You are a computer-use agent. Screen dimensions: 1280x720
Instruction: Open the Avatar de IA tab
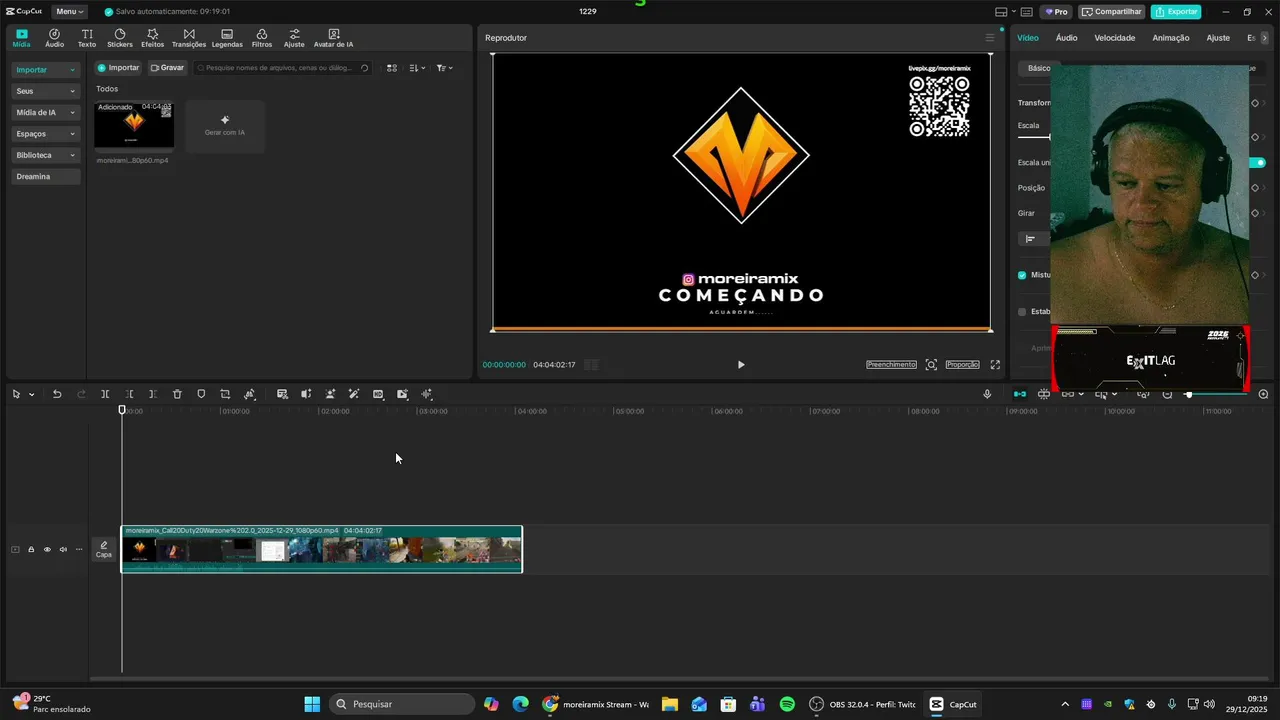[x=333, y=38]
